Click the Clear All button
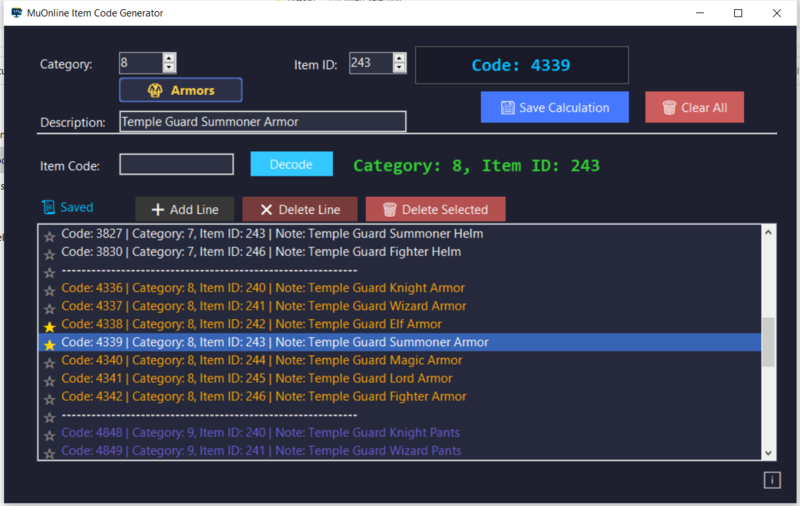 pos(694,107)
